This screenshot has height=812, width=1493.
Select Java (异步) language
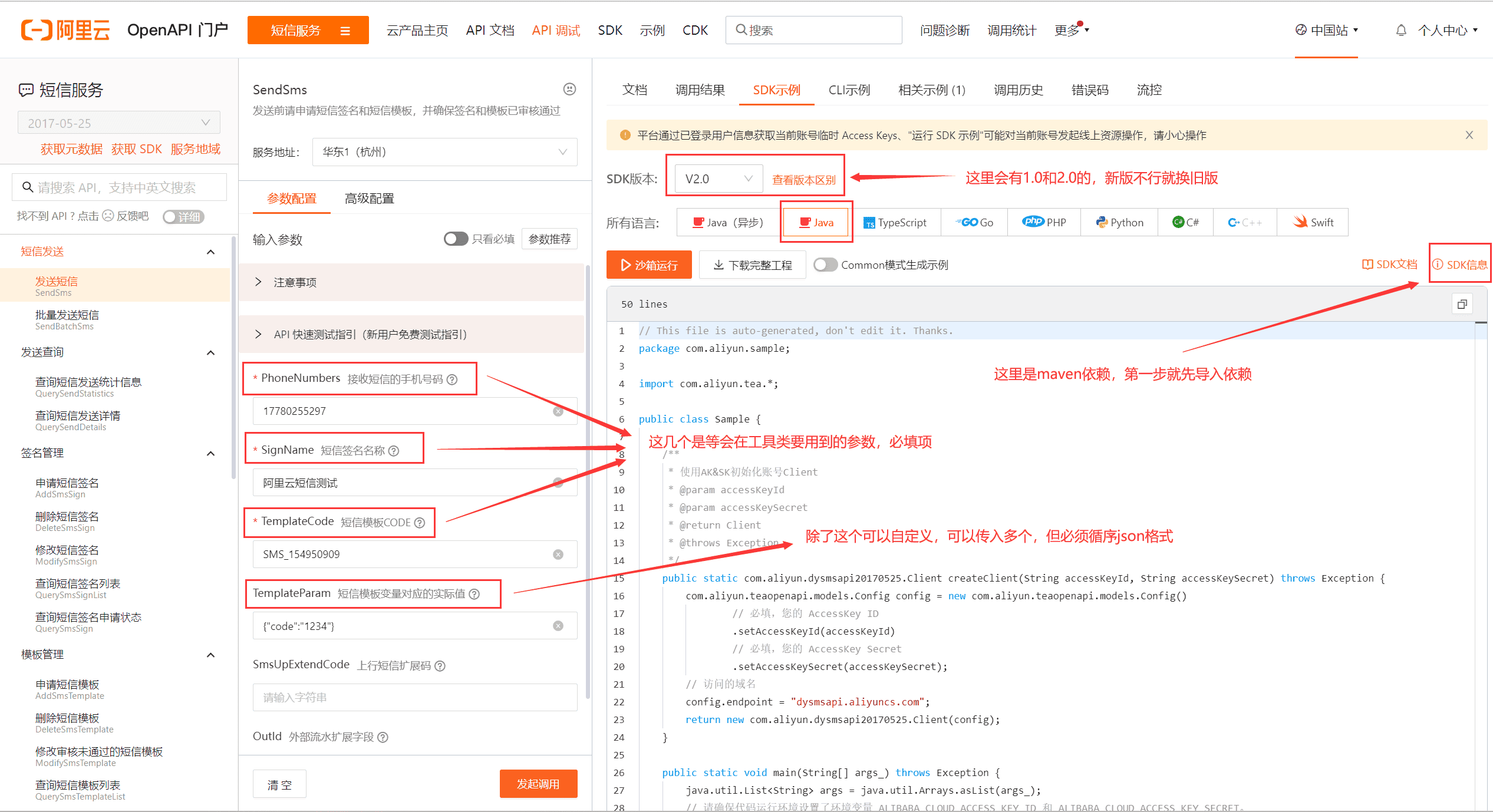(729, 222)
